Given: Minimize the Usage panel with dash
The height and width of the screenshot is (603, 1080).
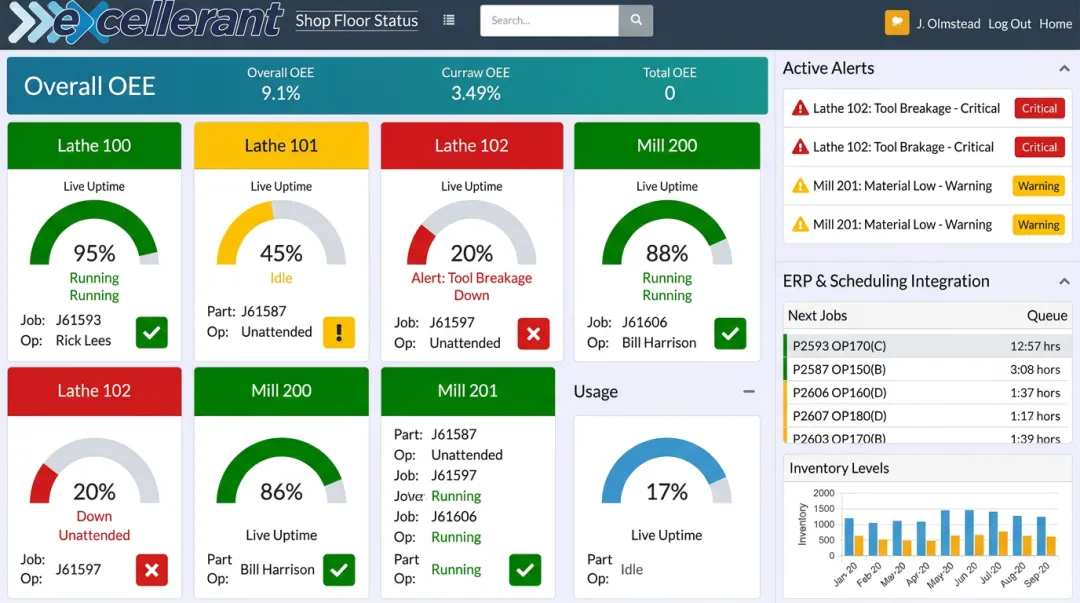Looking at the screenshot, I should click(749, 391).
